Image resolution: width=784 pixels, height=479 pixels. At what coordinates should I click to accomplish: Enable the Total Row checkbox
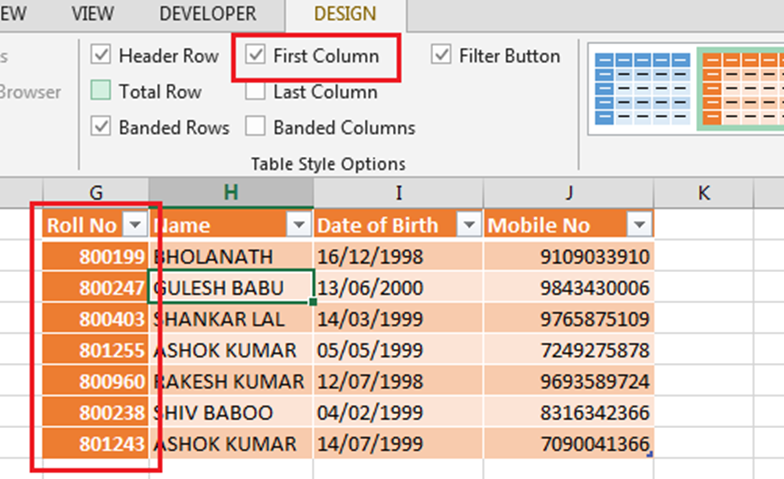(x=101, y=92)
